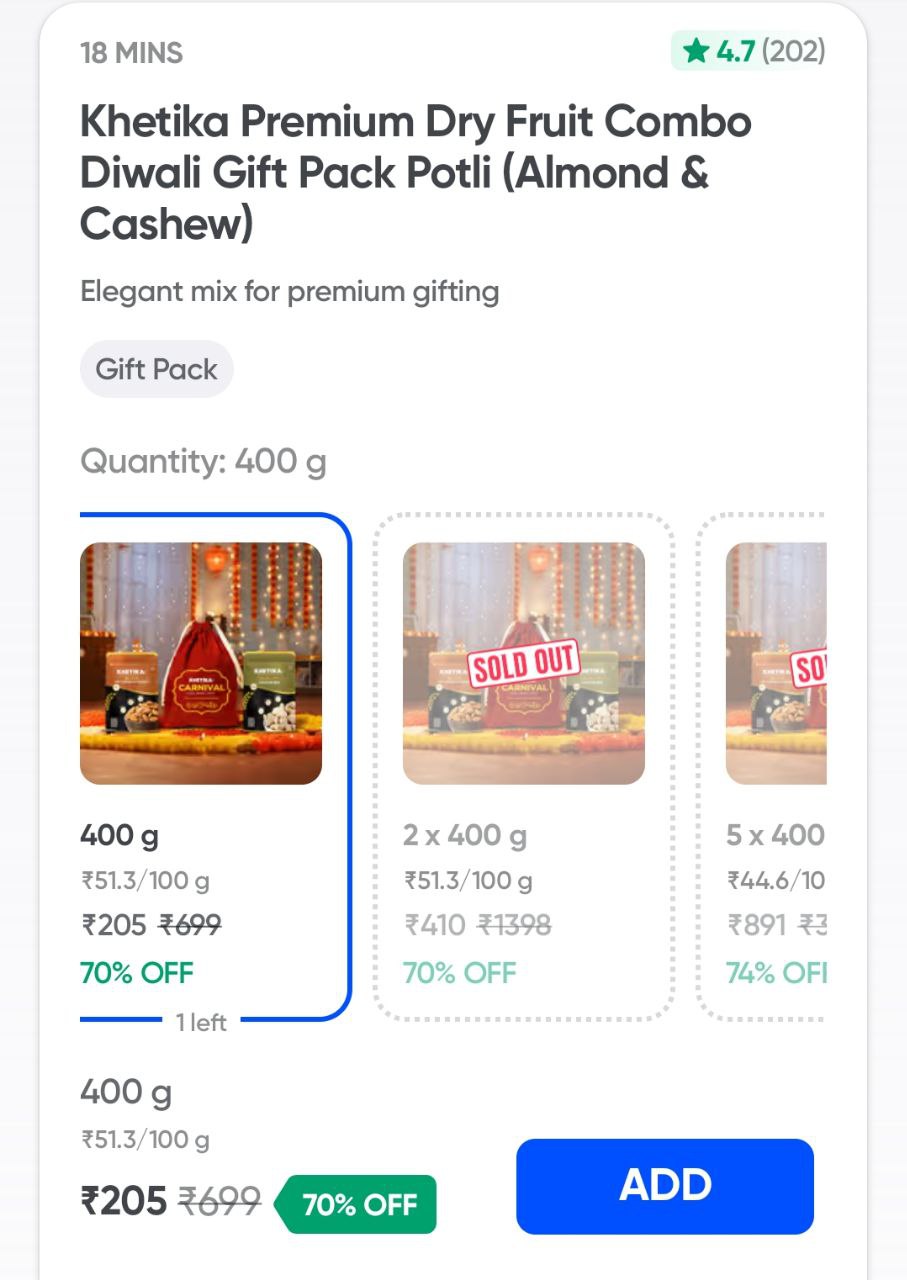The height and width of the screenshot is (1280, 907).
Task: Open the 4.7 rating reviews count
Action: 792,51
